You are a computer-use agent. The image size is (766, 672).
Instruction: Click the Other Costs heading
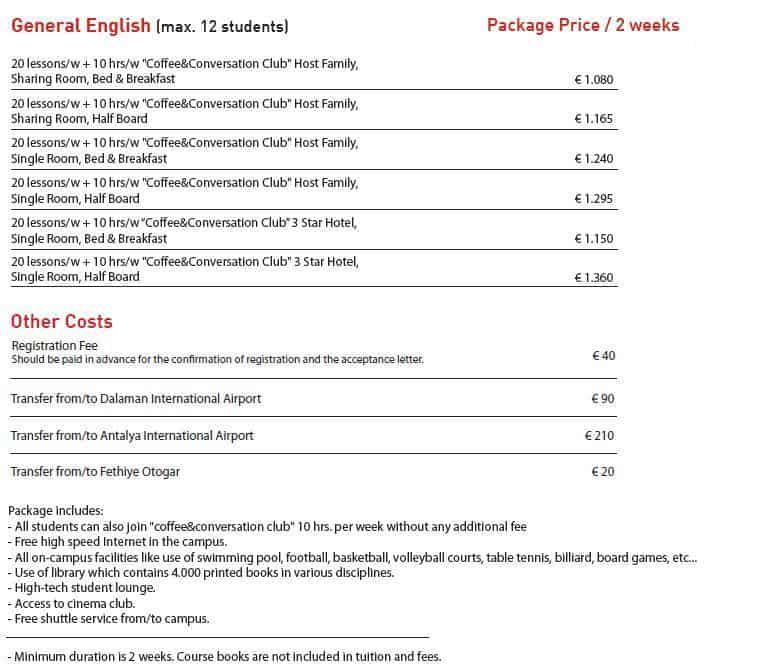pos(61,322)
